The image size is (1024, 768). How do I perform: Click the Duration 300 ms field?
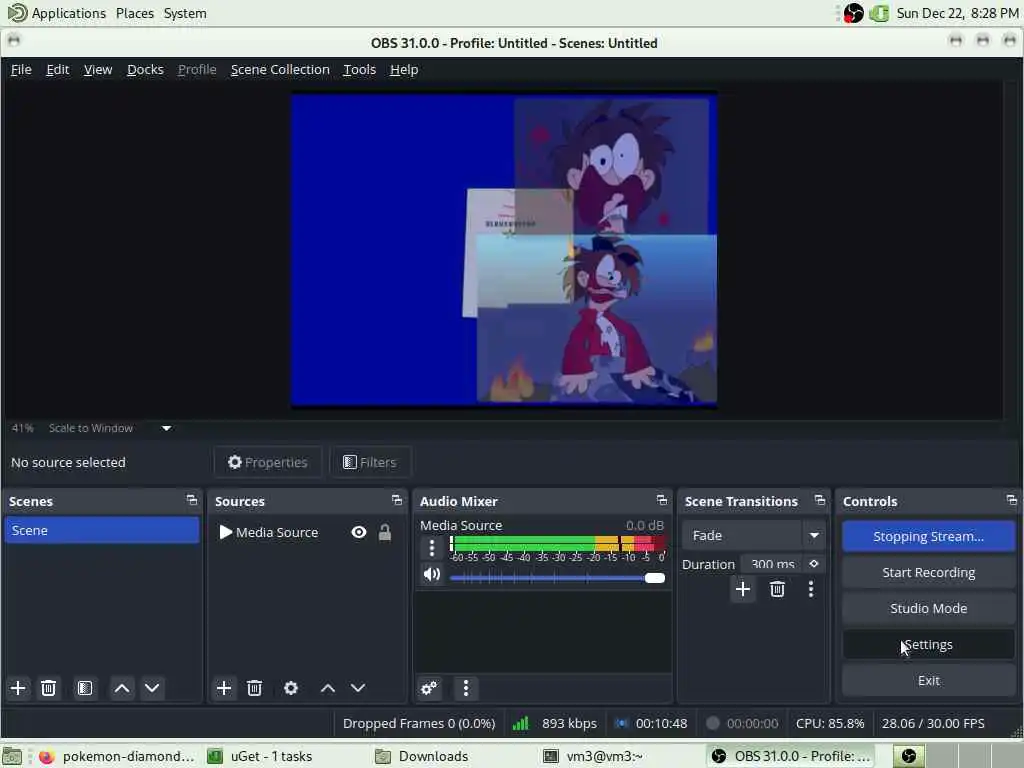pyautogui.click(x=771, y=564)
